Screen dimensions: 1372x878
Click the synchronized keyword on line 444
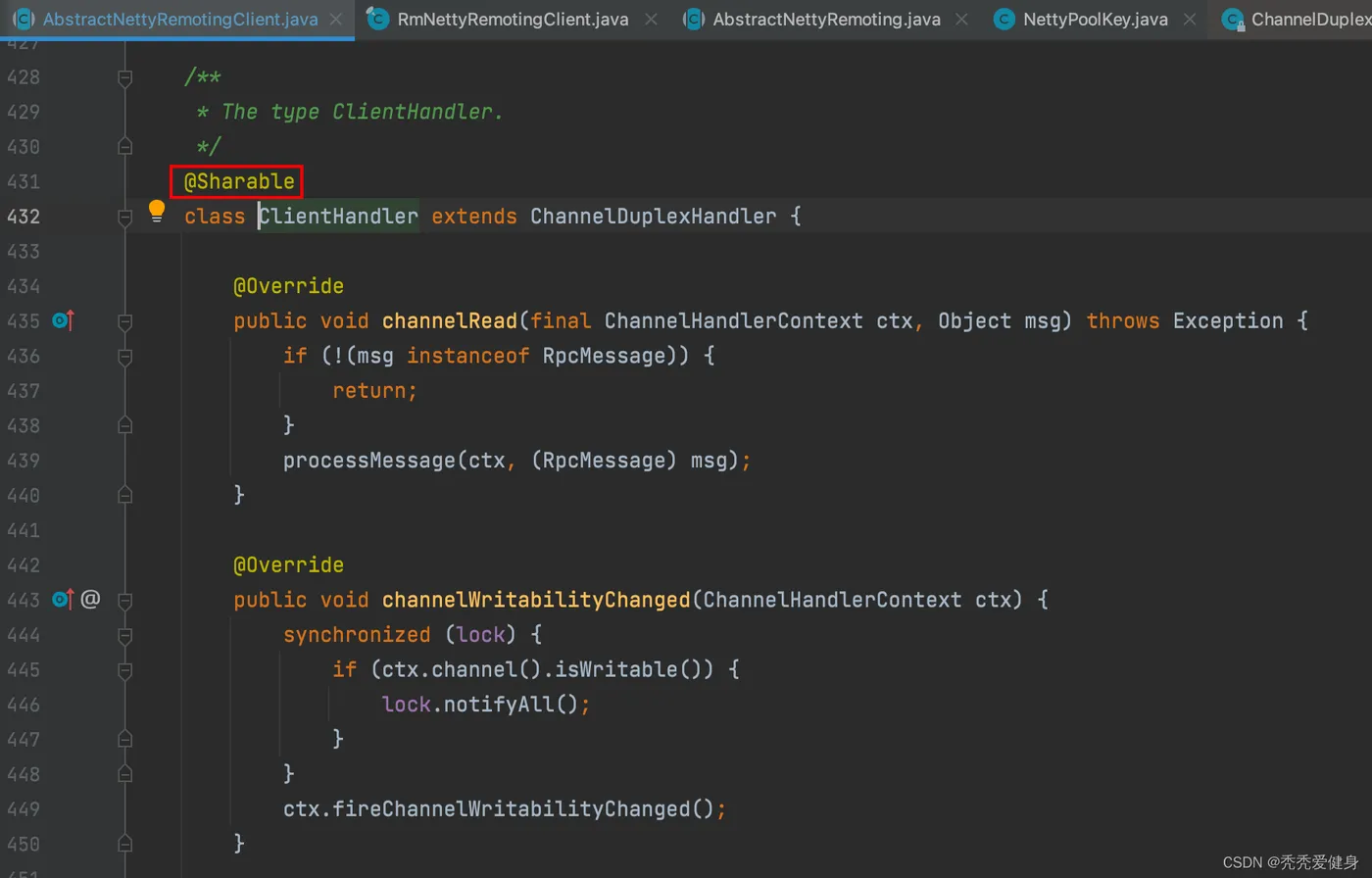pos(357,634)
